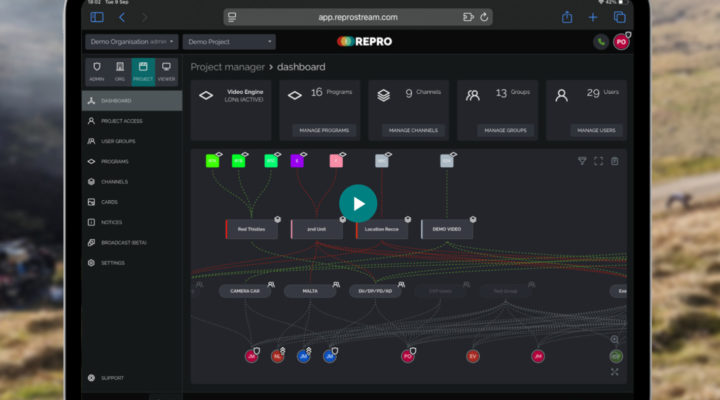Select the DEMO VIDEO channel node

click(447, 229)
